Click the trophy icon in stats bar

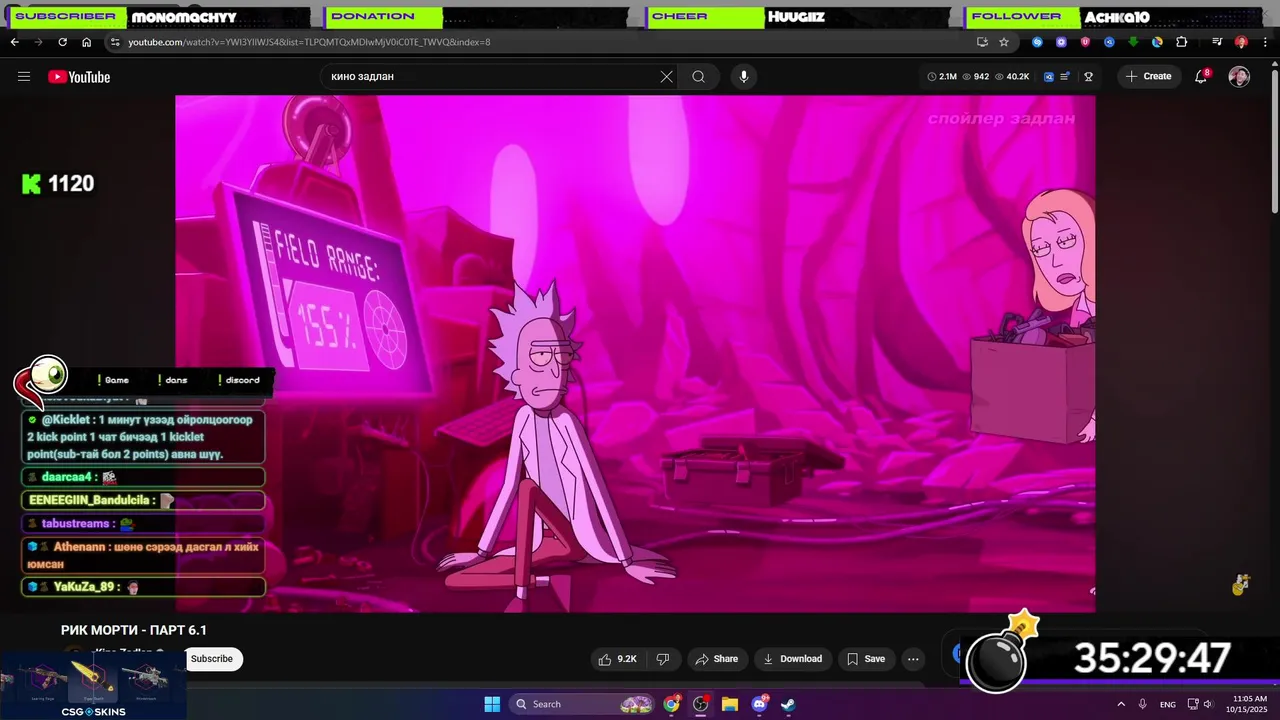[1089, 77]
